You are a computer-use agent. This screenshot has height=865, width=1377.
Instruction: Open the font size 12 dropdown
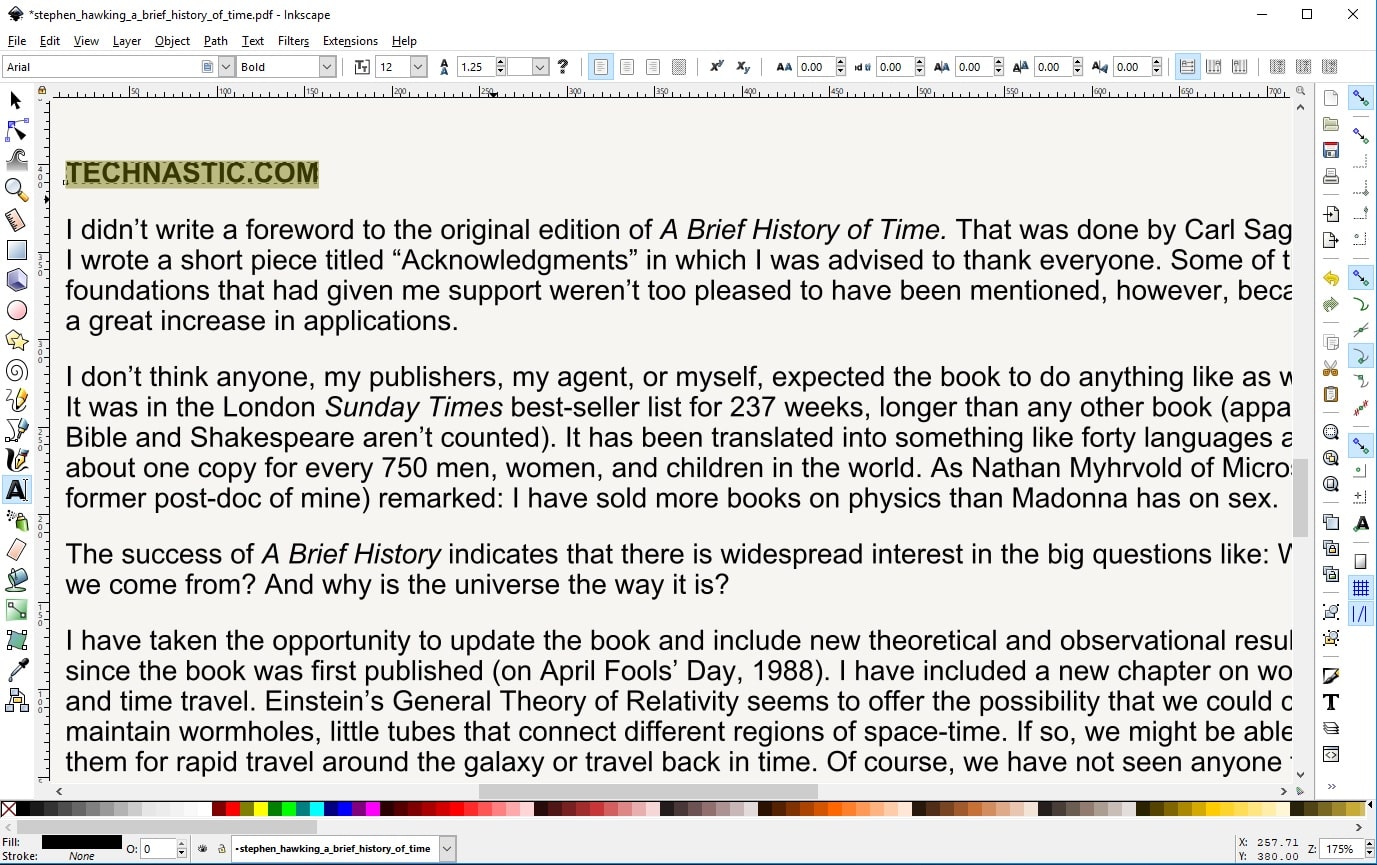tap(419, 67)
